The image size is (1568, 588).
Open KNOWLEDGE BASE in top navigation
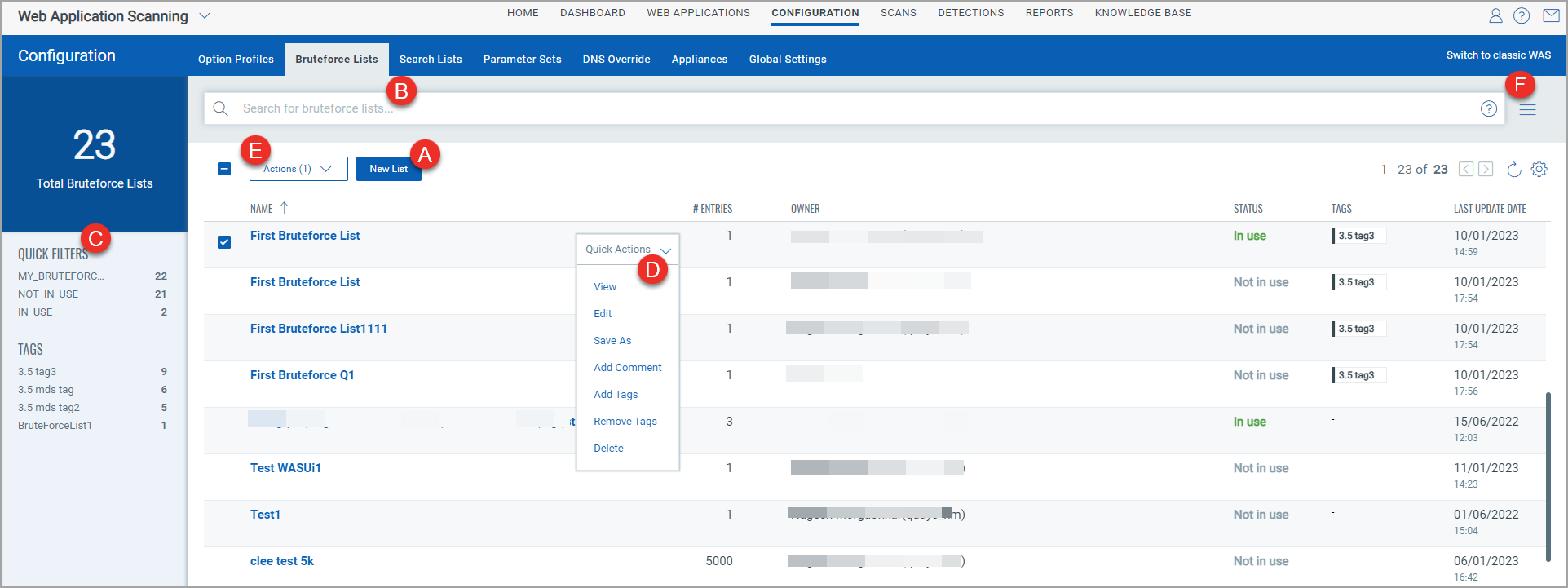pyautogui.click(x=1143, y=13)
